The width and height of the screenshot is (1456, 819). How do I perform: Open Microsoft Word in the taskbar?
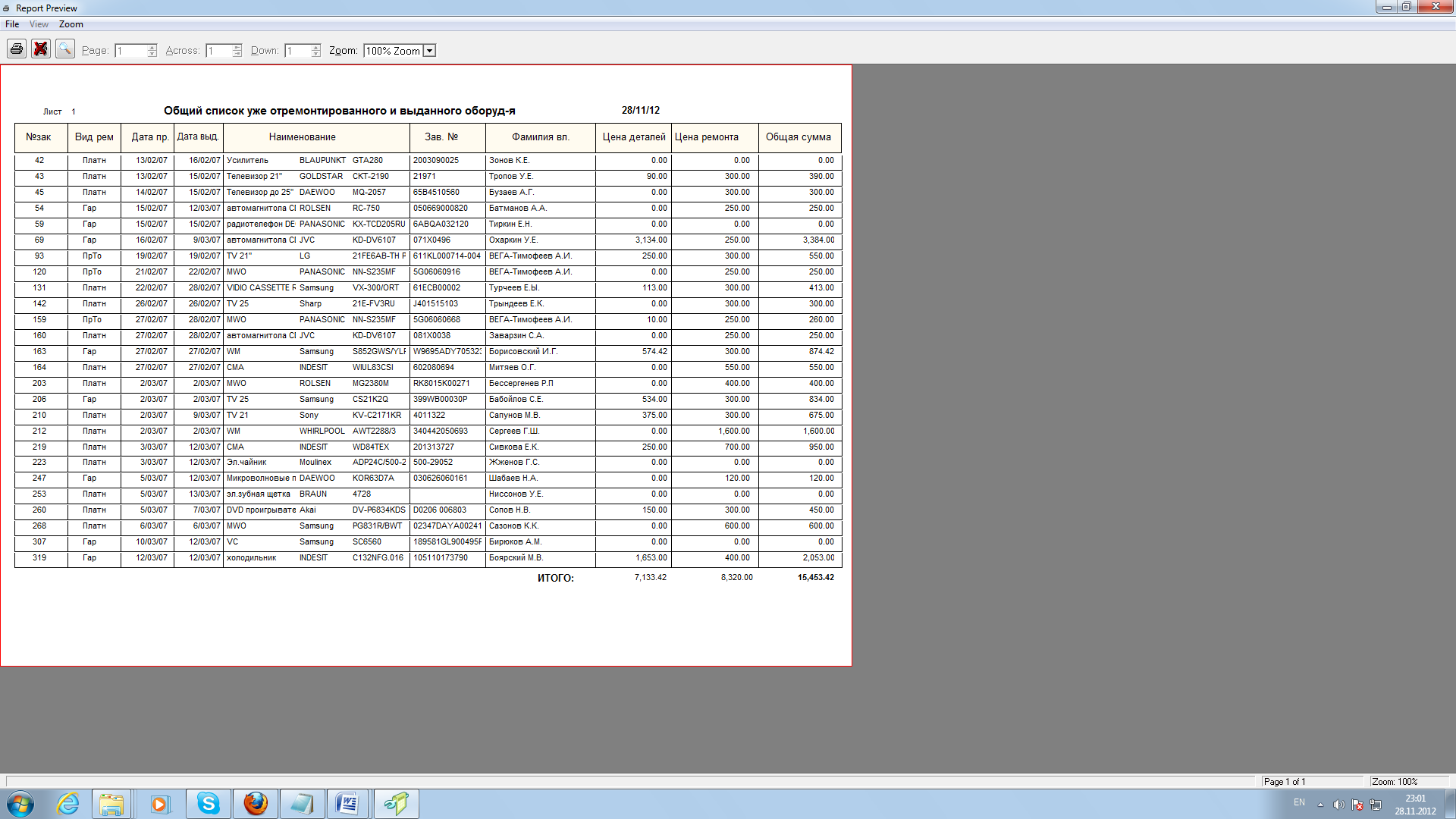348,804
